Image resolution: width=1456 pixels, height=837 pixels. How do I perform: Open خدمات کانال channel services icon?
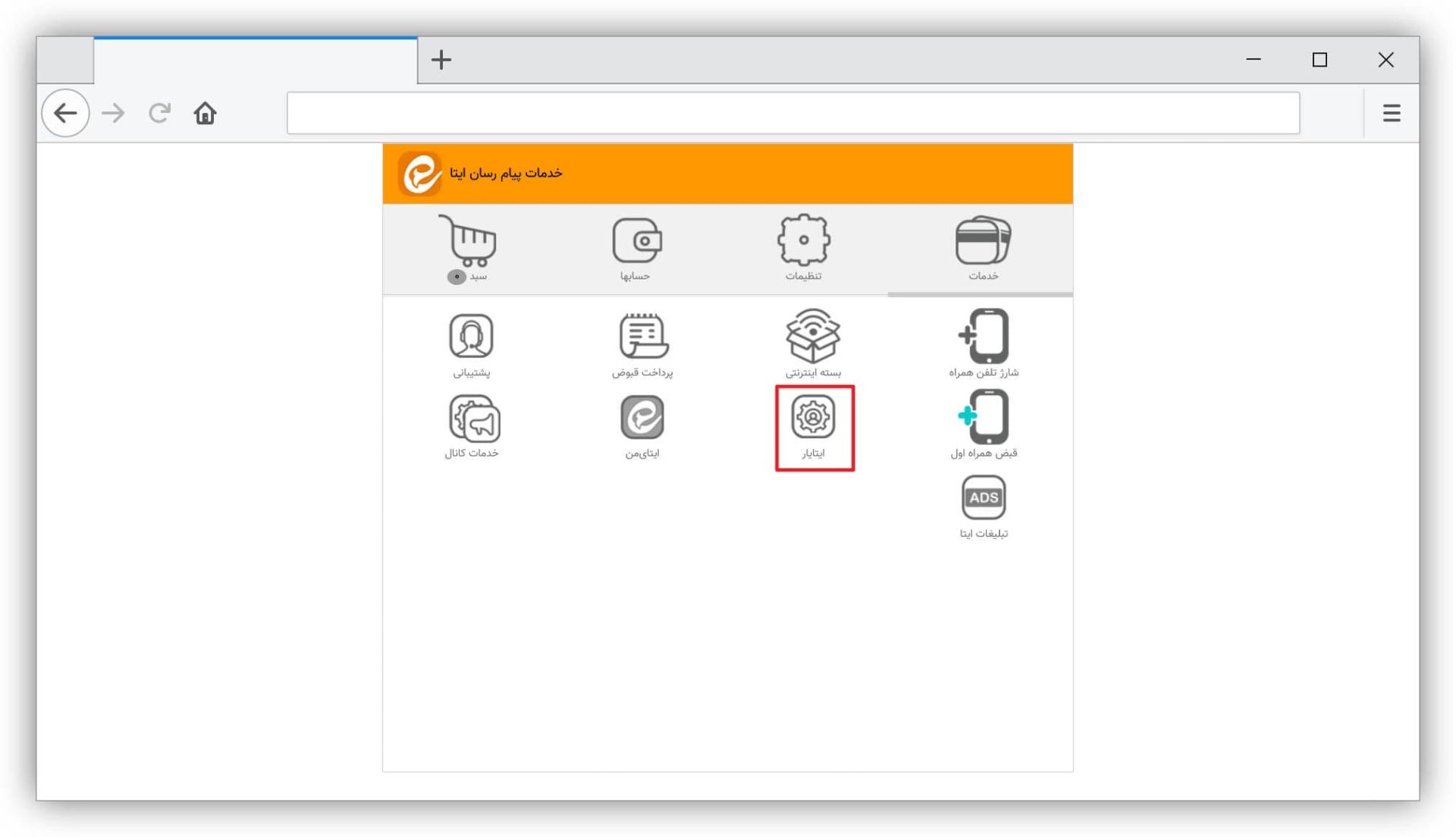472,427
